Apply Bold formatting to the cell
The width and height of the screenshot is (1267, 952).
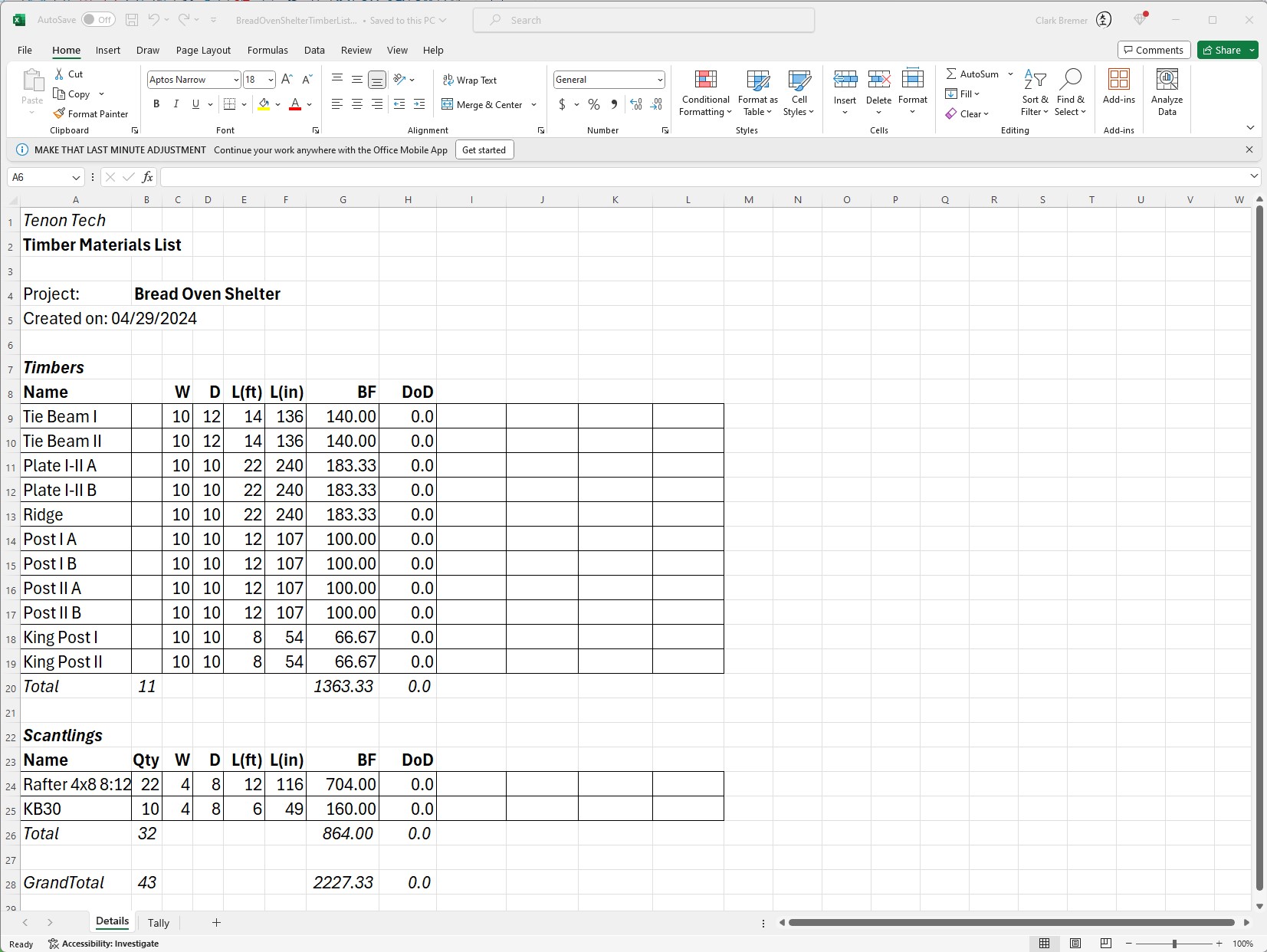(x=156, y=104)
